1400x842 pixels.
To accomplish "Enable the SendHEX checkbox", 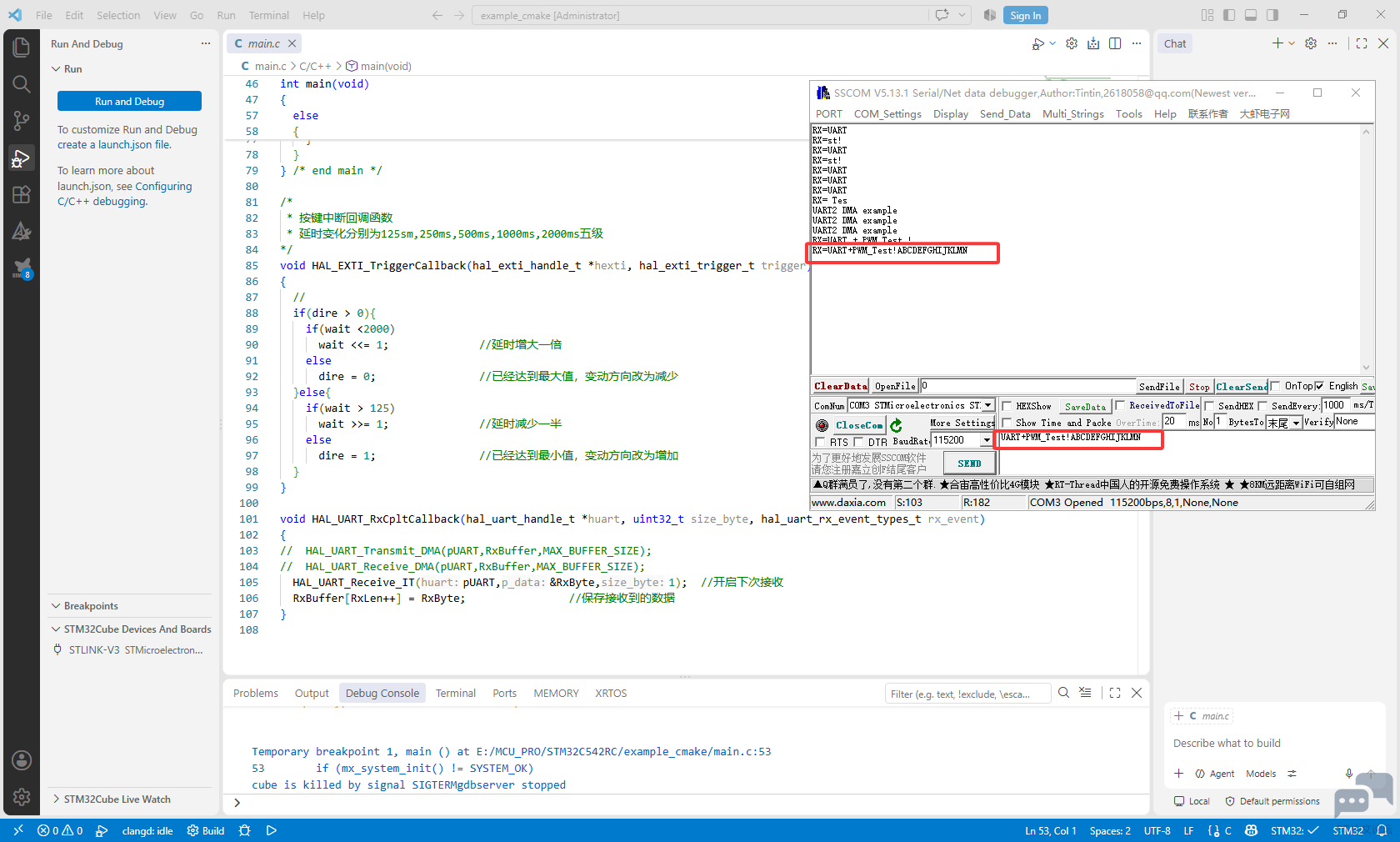I will click(x=1209, y=406).
